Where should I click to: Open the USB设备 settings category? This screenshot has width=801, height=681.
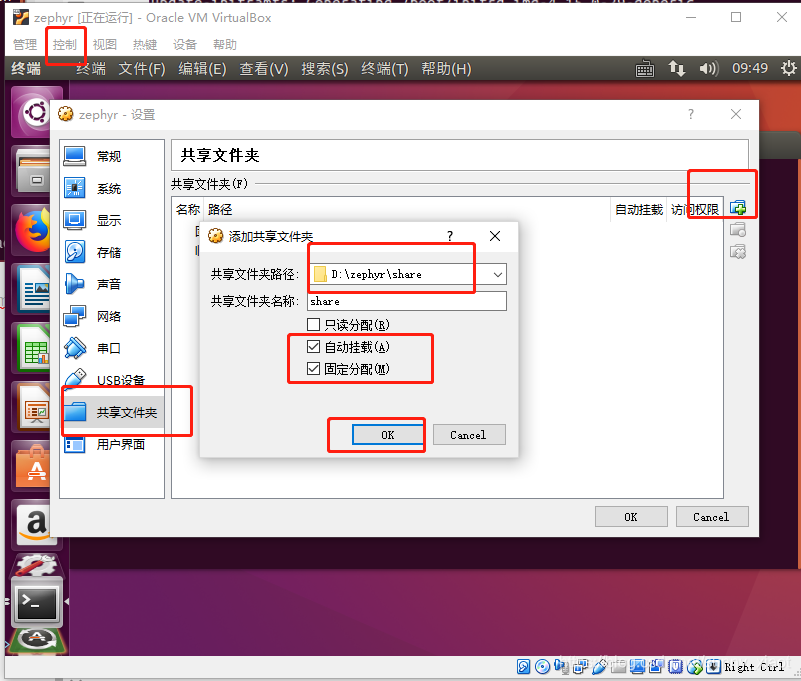tap(112, 380)
